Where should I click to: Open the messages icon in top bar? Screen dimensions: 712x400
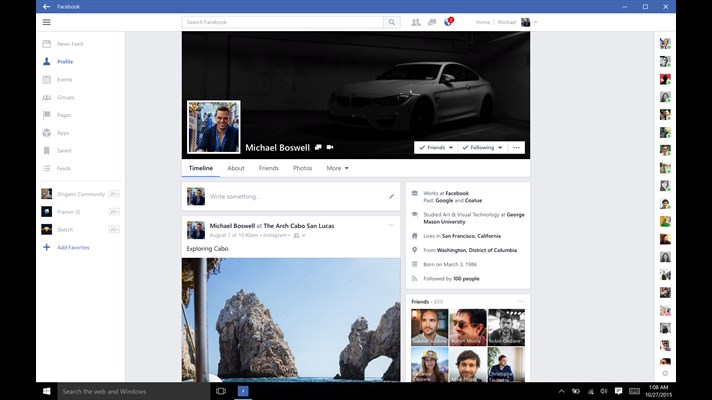(x=432, y=22)
